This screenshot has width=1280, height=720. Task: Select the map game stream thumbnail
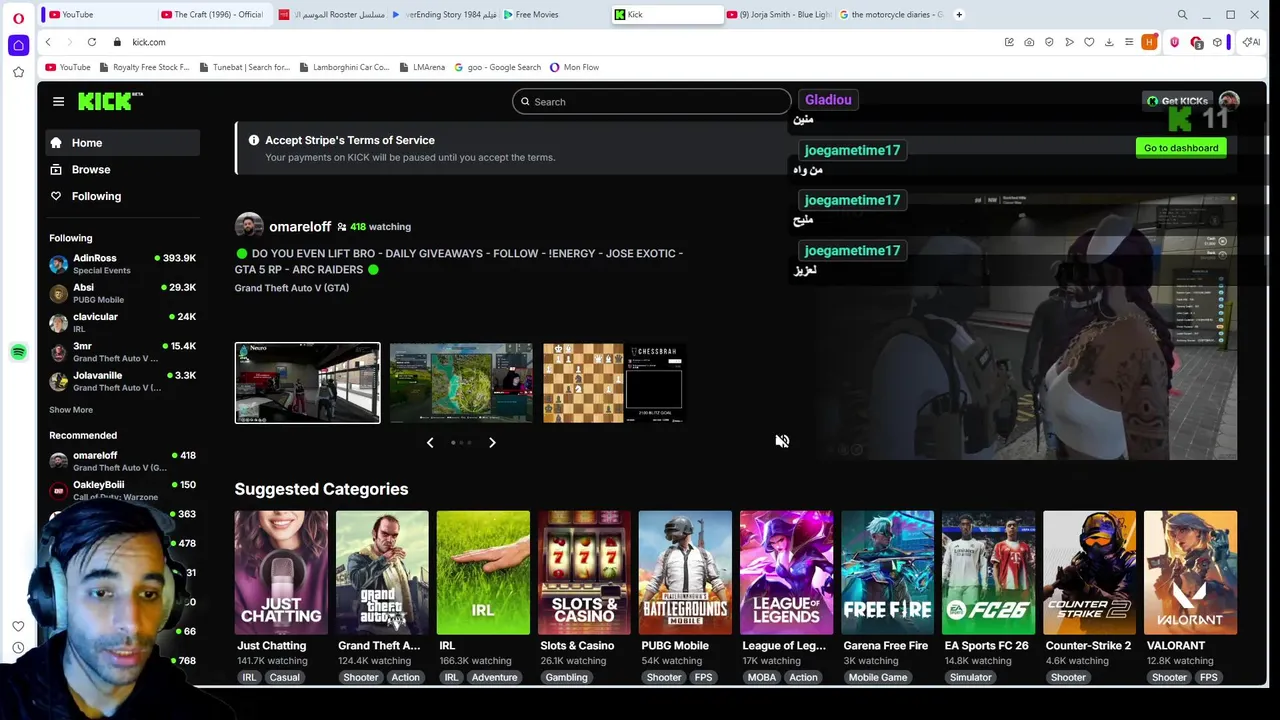(x=461, y=383)
